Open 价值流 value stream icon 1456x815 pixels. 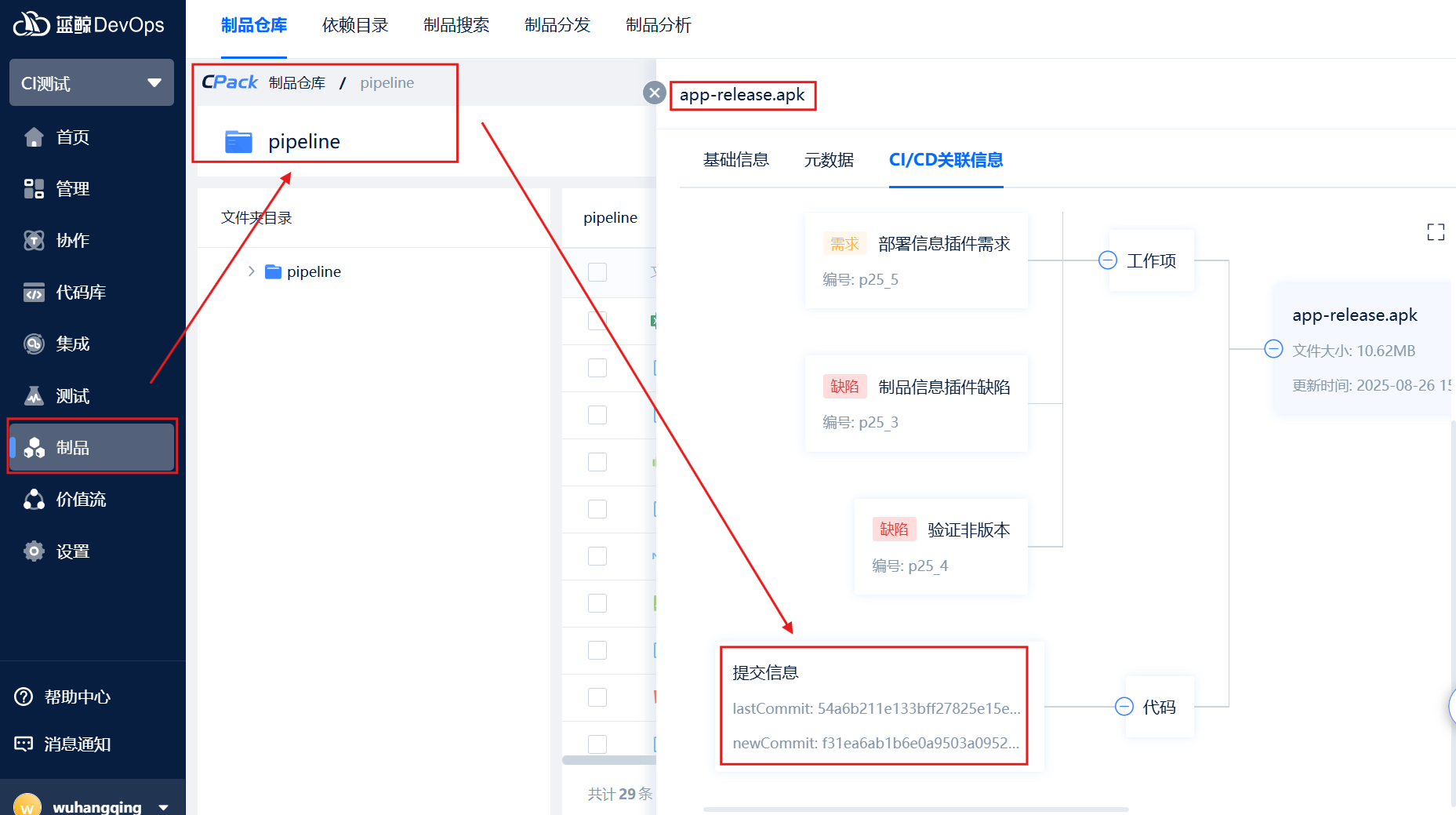click(x=34, y=500)
